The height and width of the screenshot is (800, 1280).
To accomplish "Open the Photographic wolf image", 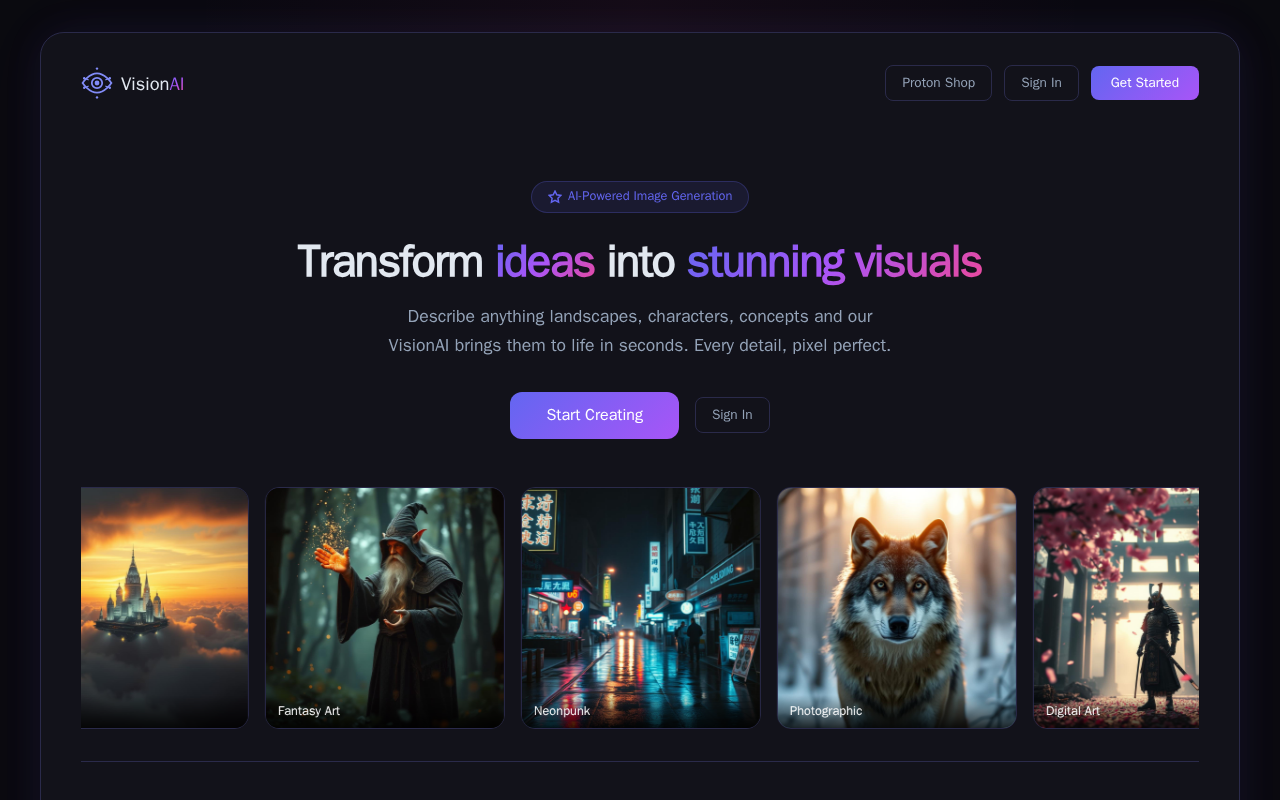I will tap(897, 608).
